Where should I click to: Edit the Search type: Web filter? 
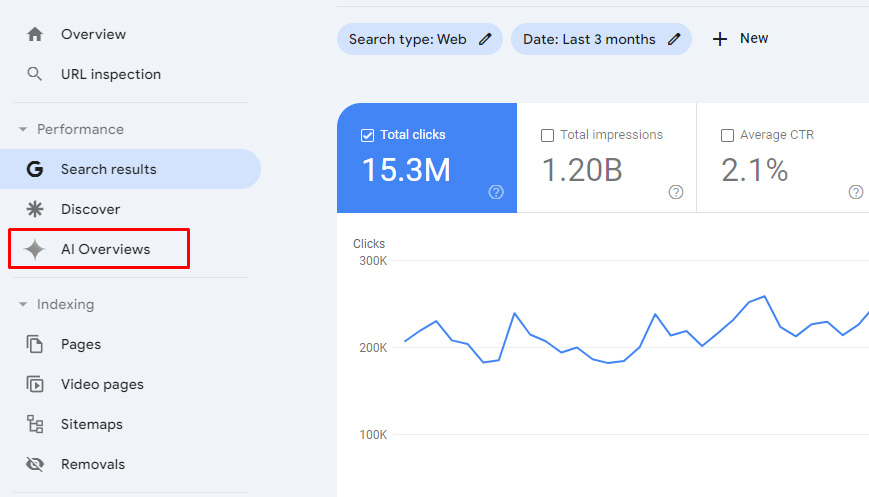tap(485, 39)
